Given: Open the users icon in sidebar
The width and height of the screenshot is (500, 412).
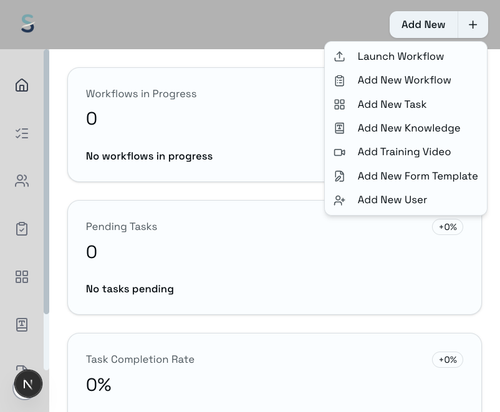Looking at the screenshot, I should [22, 181].
